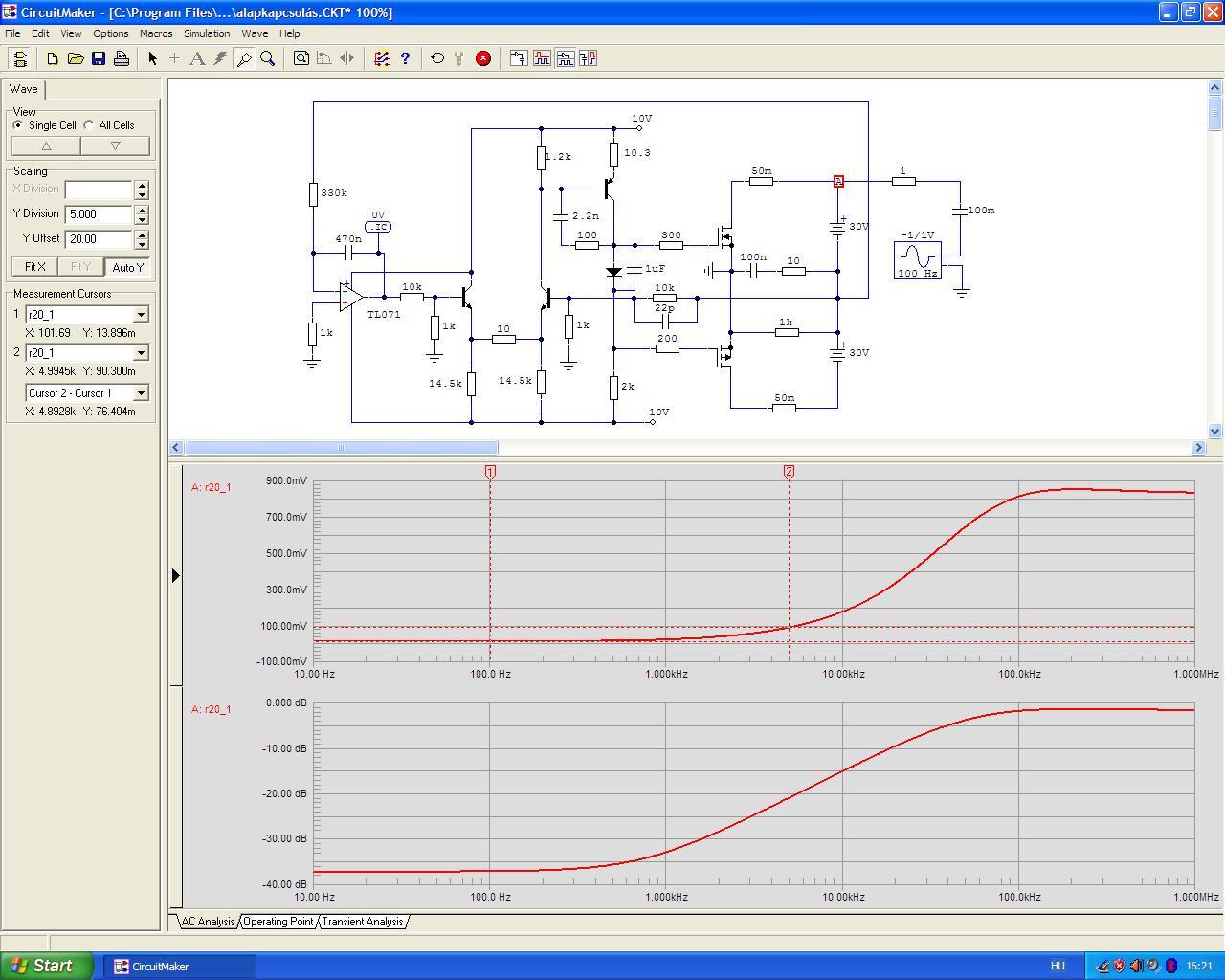Click the schematic horizontal scrollbar thumb
This screenshot has height=980, width=1225.
[x=341, y=447]
